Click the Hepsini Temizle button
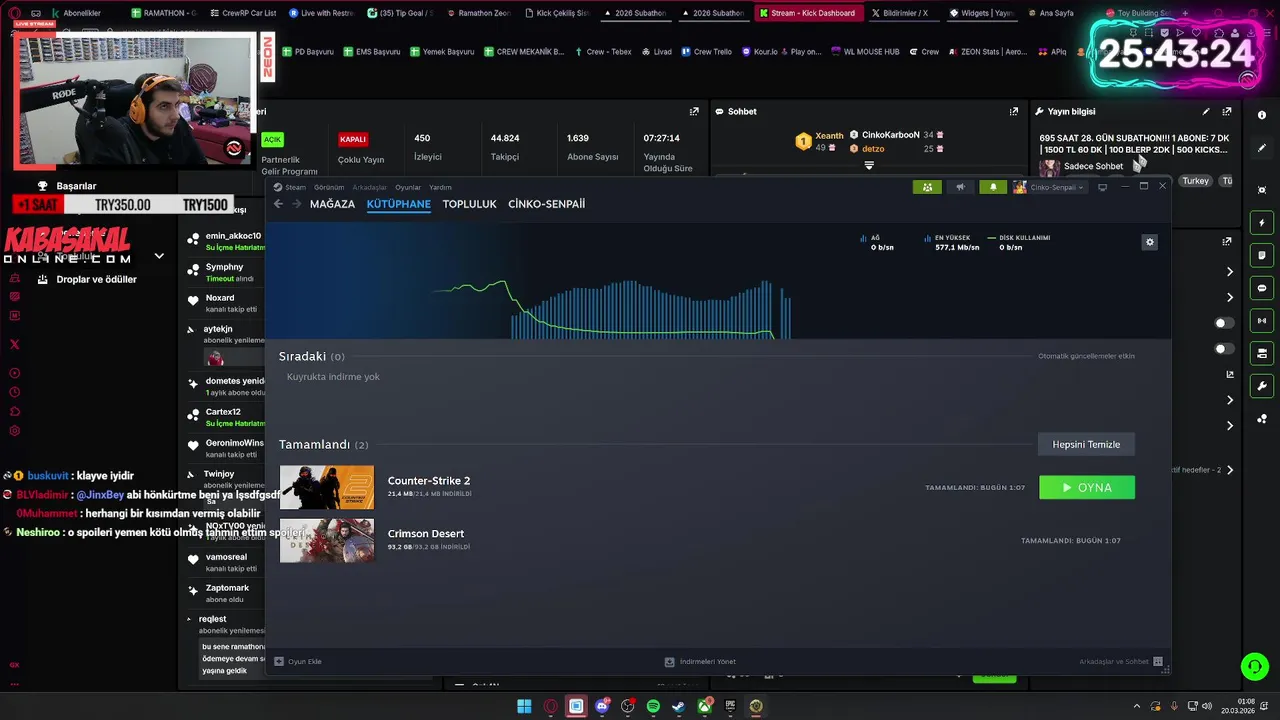 [1086, 444]
